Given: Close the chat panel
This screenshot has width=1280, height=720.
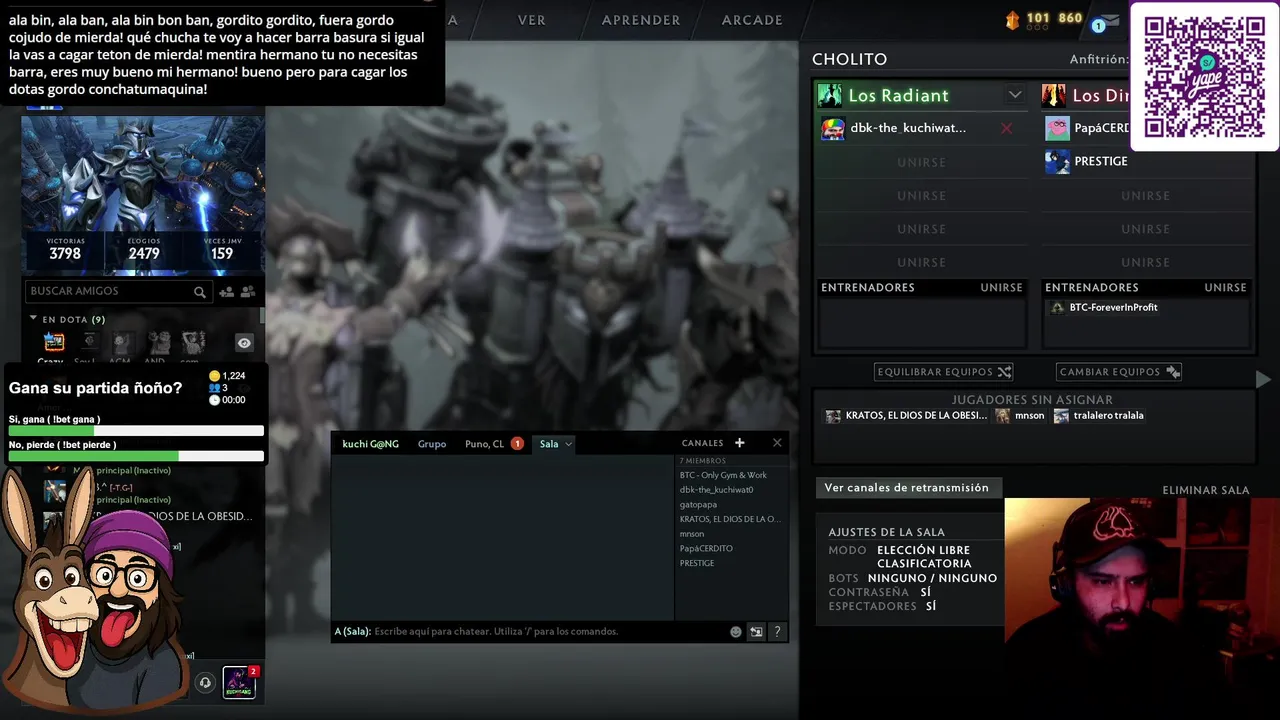Looking at the screenshot, I should 777,443.
